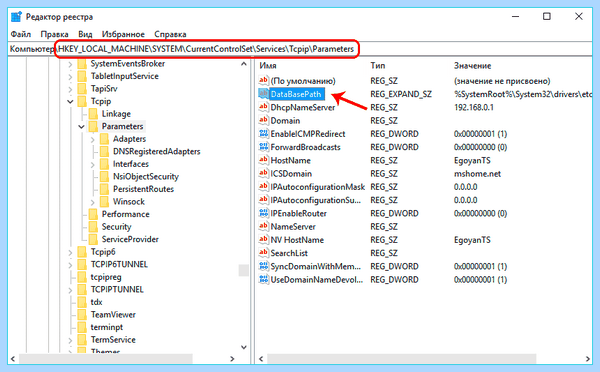600x372 pixels.
Task: Open the Правка menu
Action: coord(54,34)
